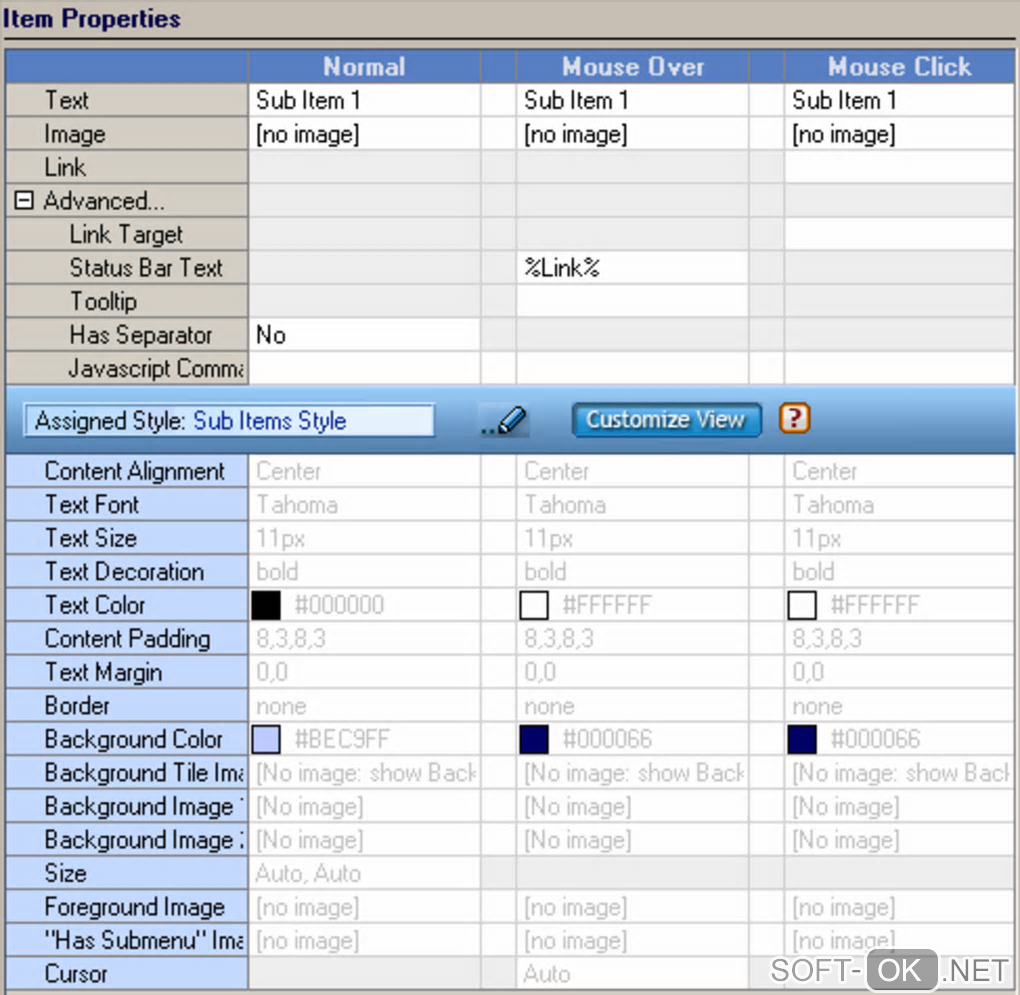The height and width of the screenshot is (995, 1020).
Task: Click the Status Bar Text %Link% cell
Action: [632, 268]
